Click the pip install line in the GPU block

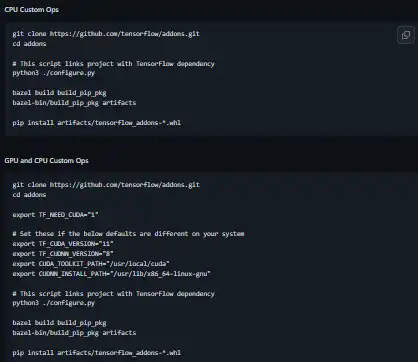tap(97, 353)
